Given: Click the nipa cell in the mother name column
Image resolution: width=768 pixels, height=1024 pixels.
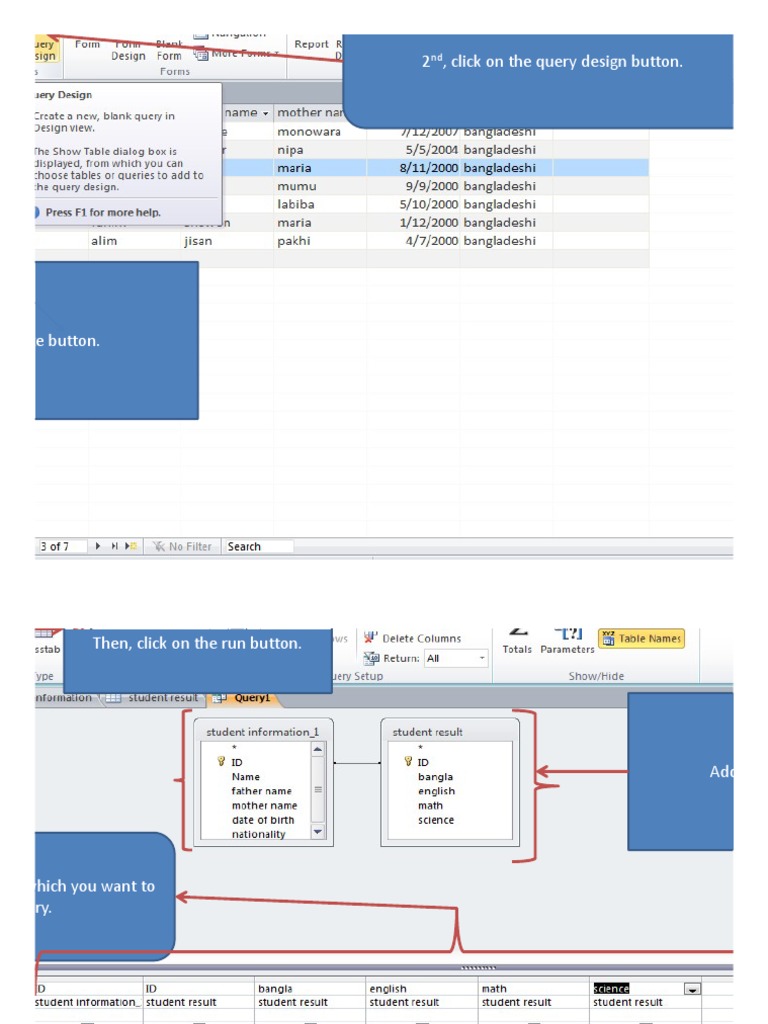Looking at the screenshot, I should pos(319,150).
